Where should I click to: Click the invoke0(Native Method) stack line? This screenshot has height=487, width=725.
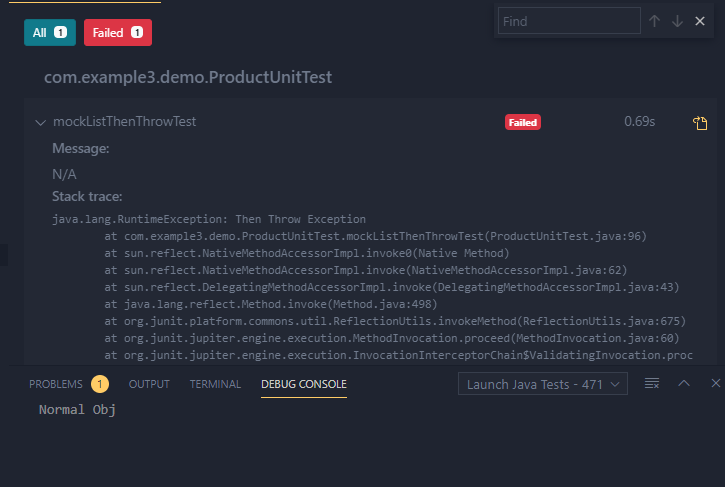tap(307, 253)
